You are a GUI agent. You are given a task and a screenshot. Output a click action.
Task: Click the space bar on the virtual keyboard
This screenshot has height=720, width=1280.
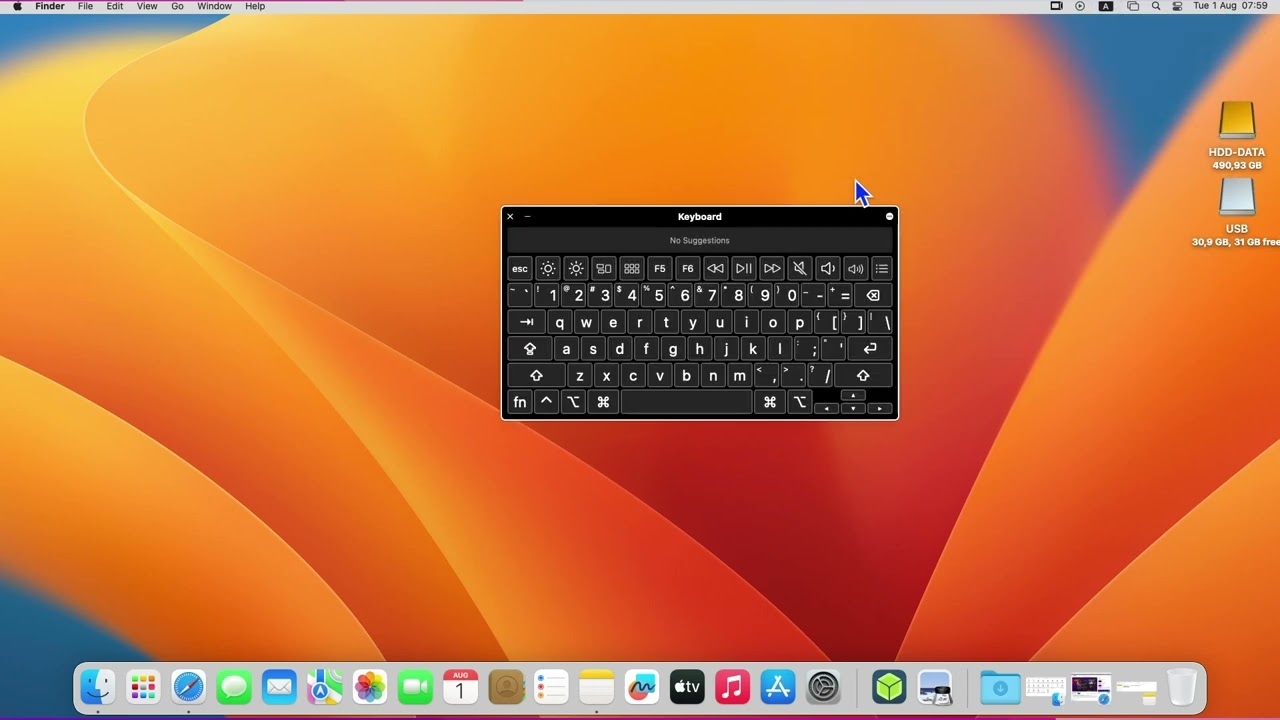(x=686, y=402)
